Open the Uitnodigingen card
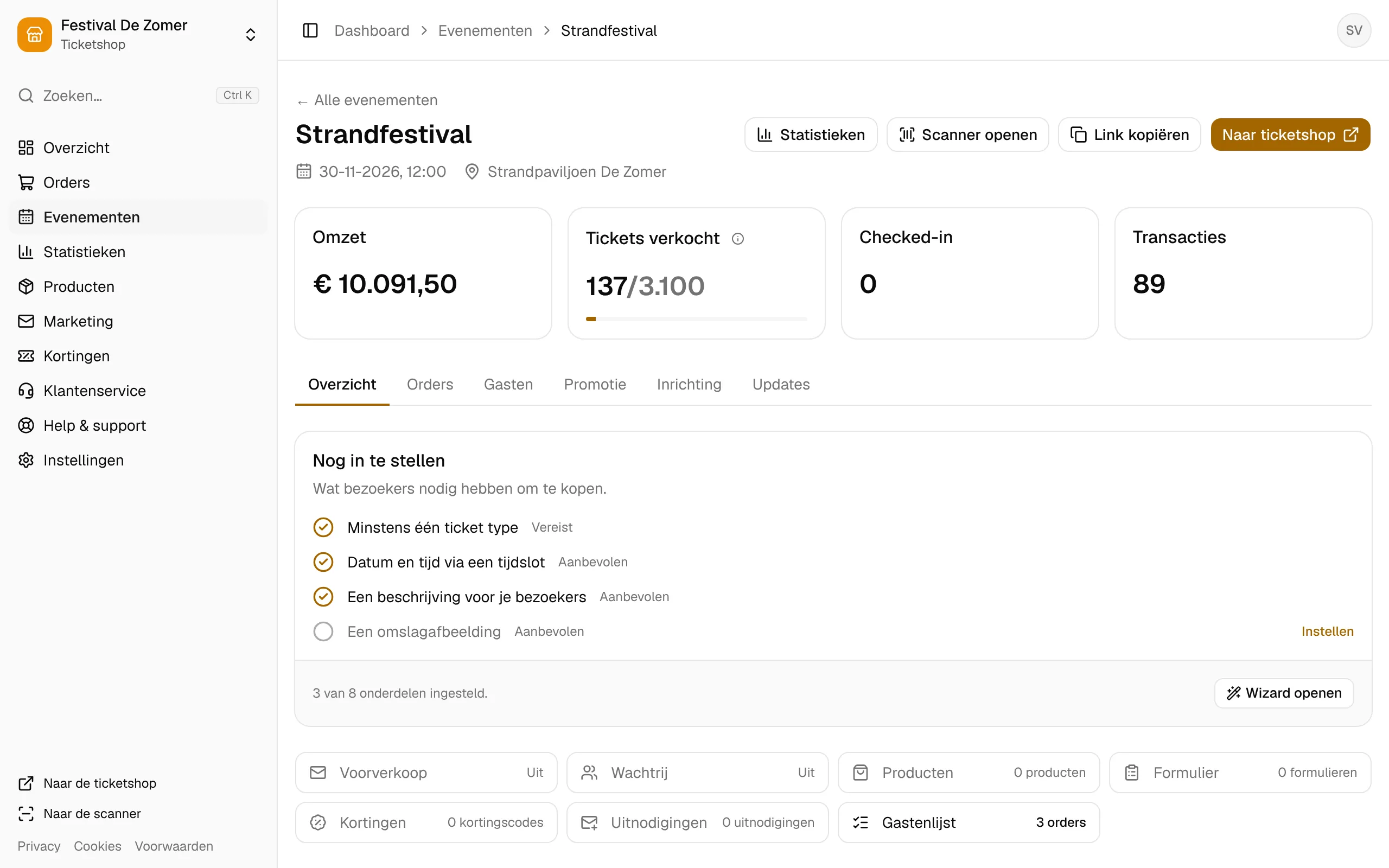This screenshot has width=1389, height=868. pyautogui.click(x=697, y=822)
